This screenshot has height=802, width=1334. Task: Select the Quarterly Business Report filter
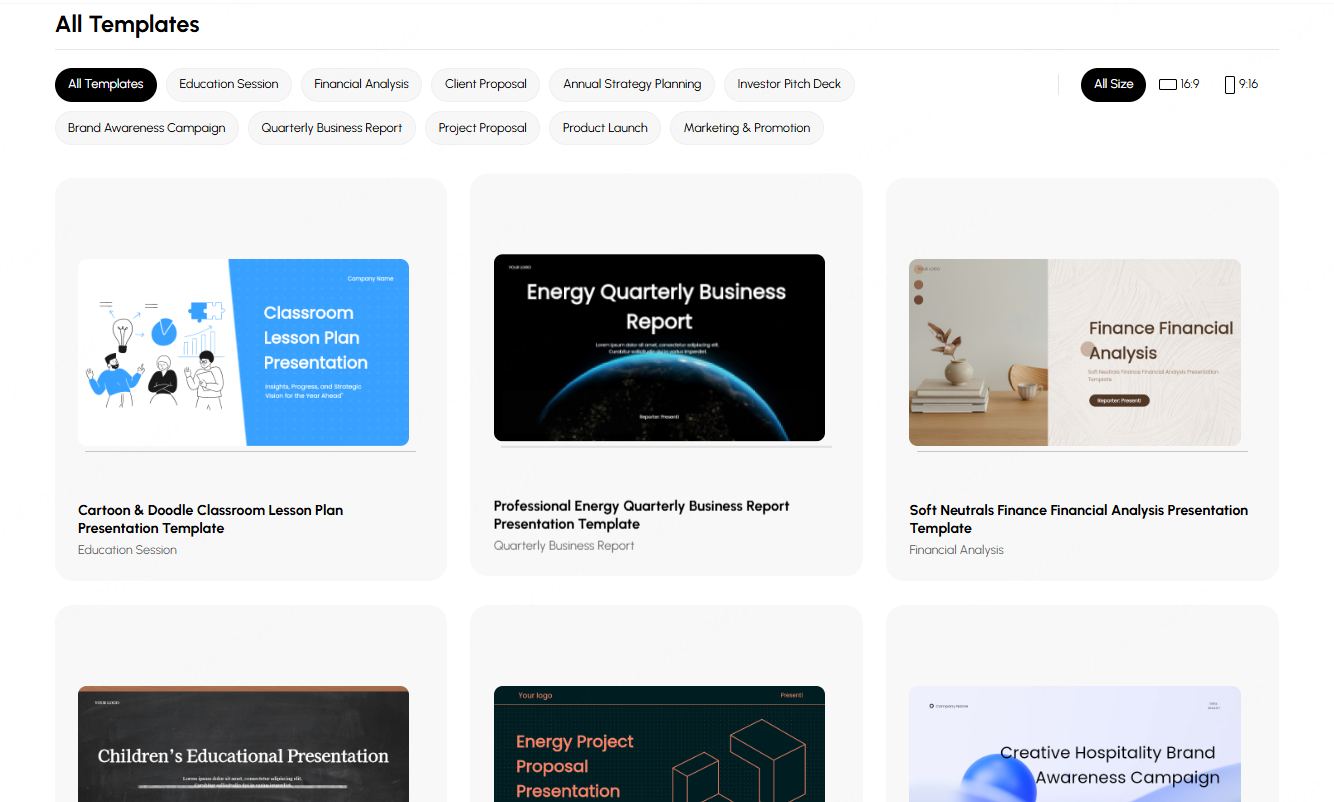pos(331,128)
